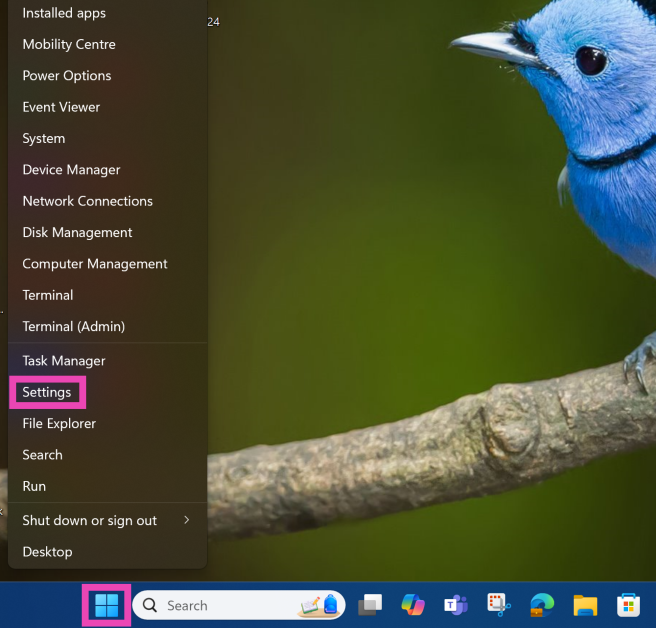Viewport: 656px width, 628px height.
Task: Open Microsoft Store from the taskbar
Action: (628, 605)
